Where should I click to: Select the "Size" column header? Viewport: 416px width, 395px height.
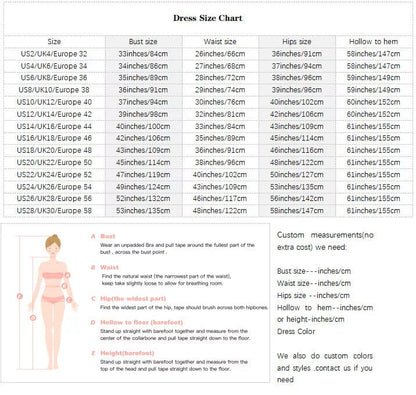pyautogui.click(x=54, y=42)
